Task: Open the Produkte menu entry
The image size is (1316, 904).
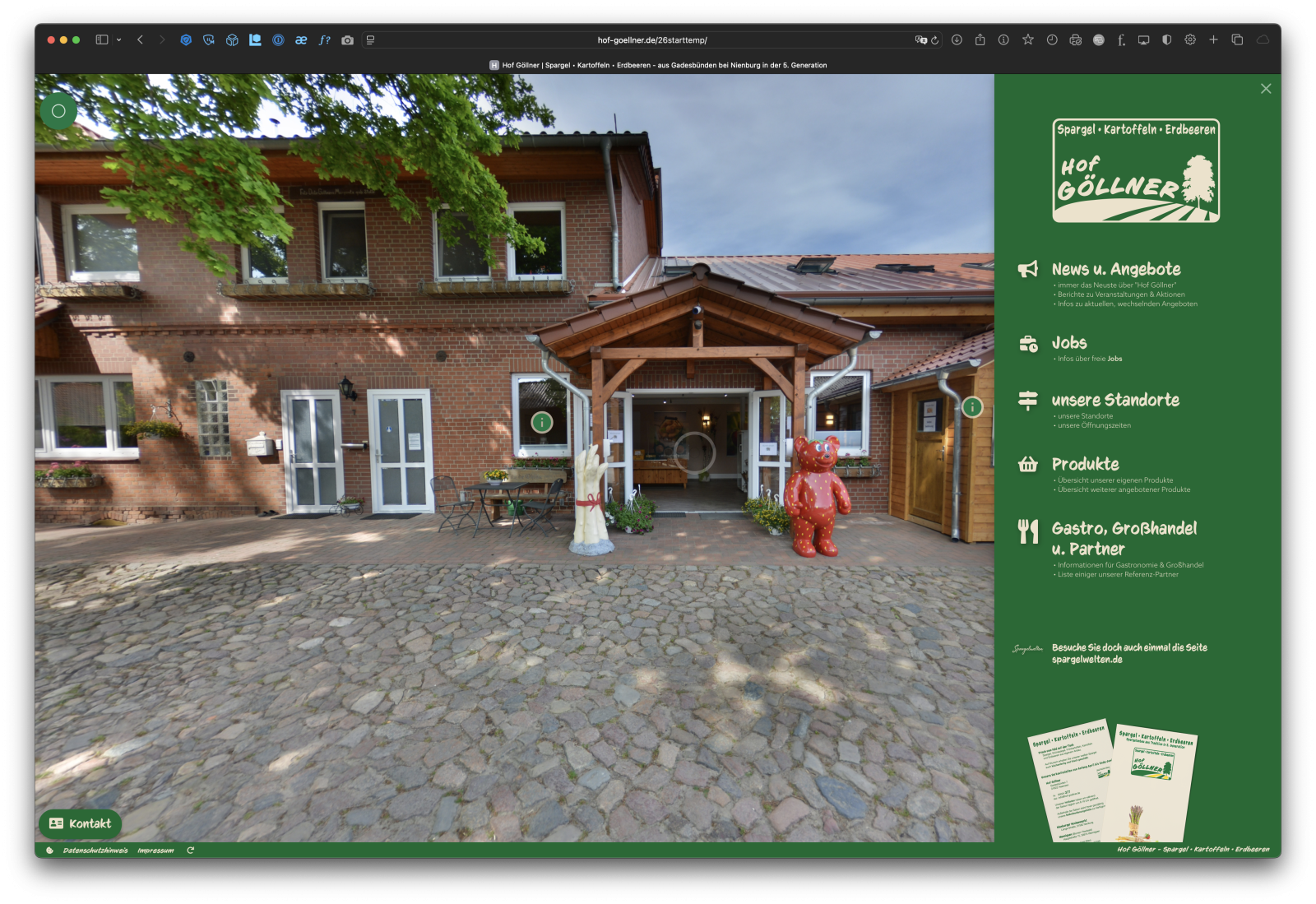Action: tap(1085, 464)
